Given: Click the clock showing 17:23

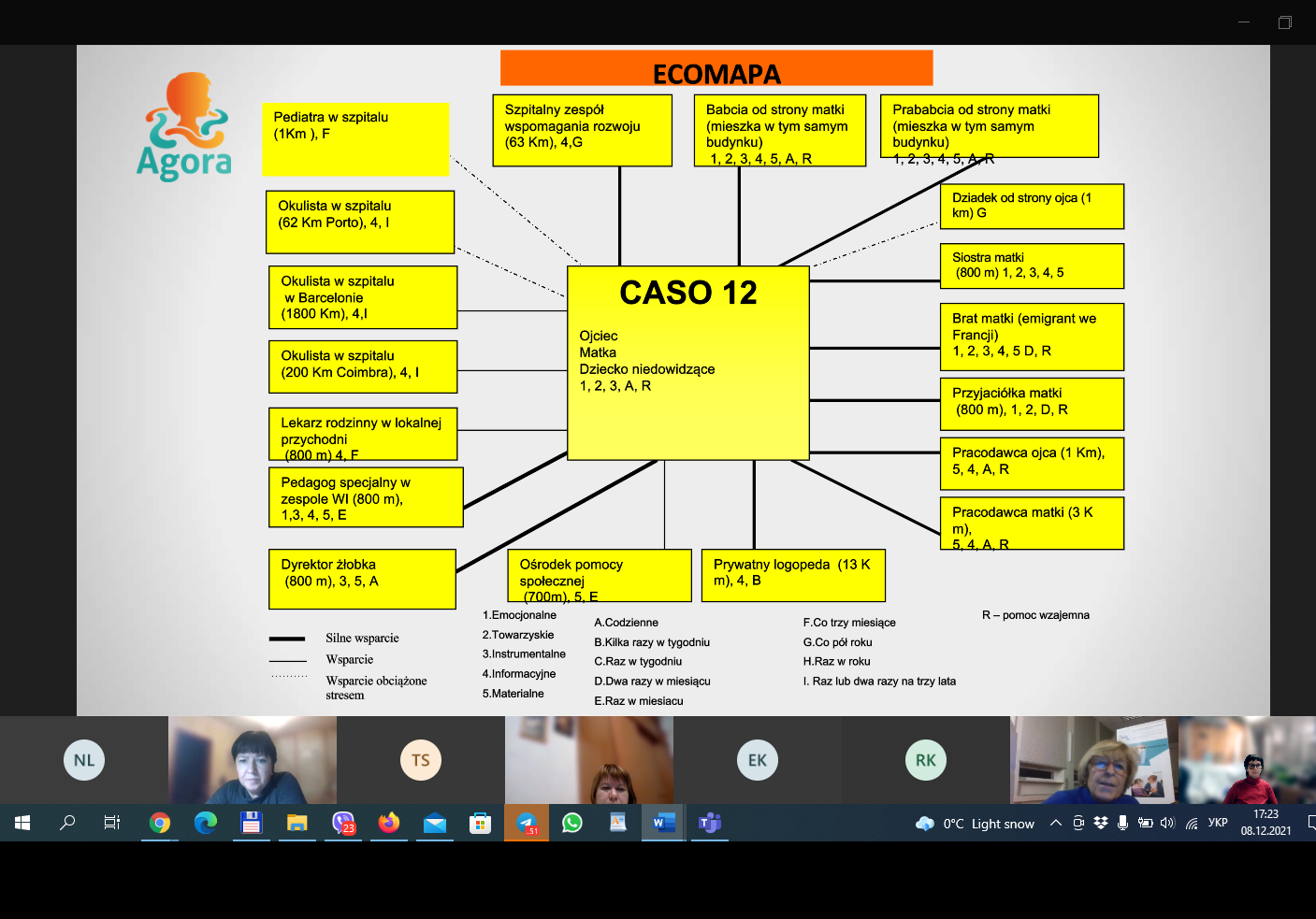Looking at the screenshot, I should [x=1265, y=823].
